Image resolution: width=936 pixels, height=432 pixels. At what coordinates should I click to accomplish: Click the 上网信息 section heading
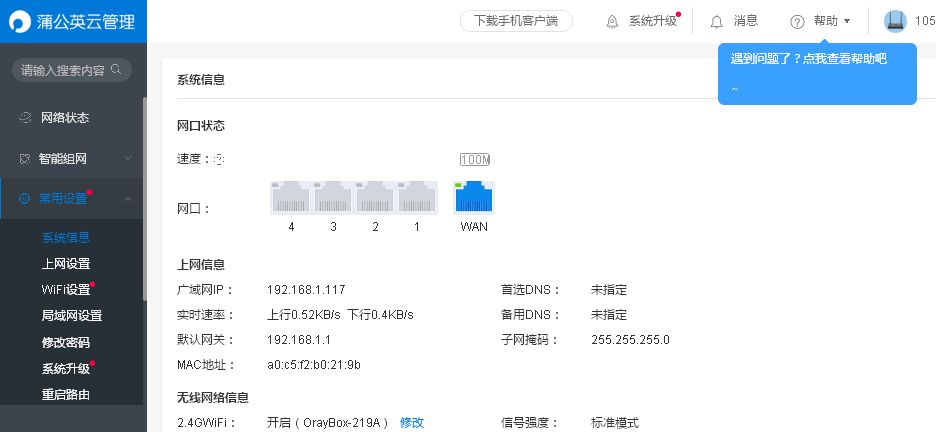coord(201,265)
